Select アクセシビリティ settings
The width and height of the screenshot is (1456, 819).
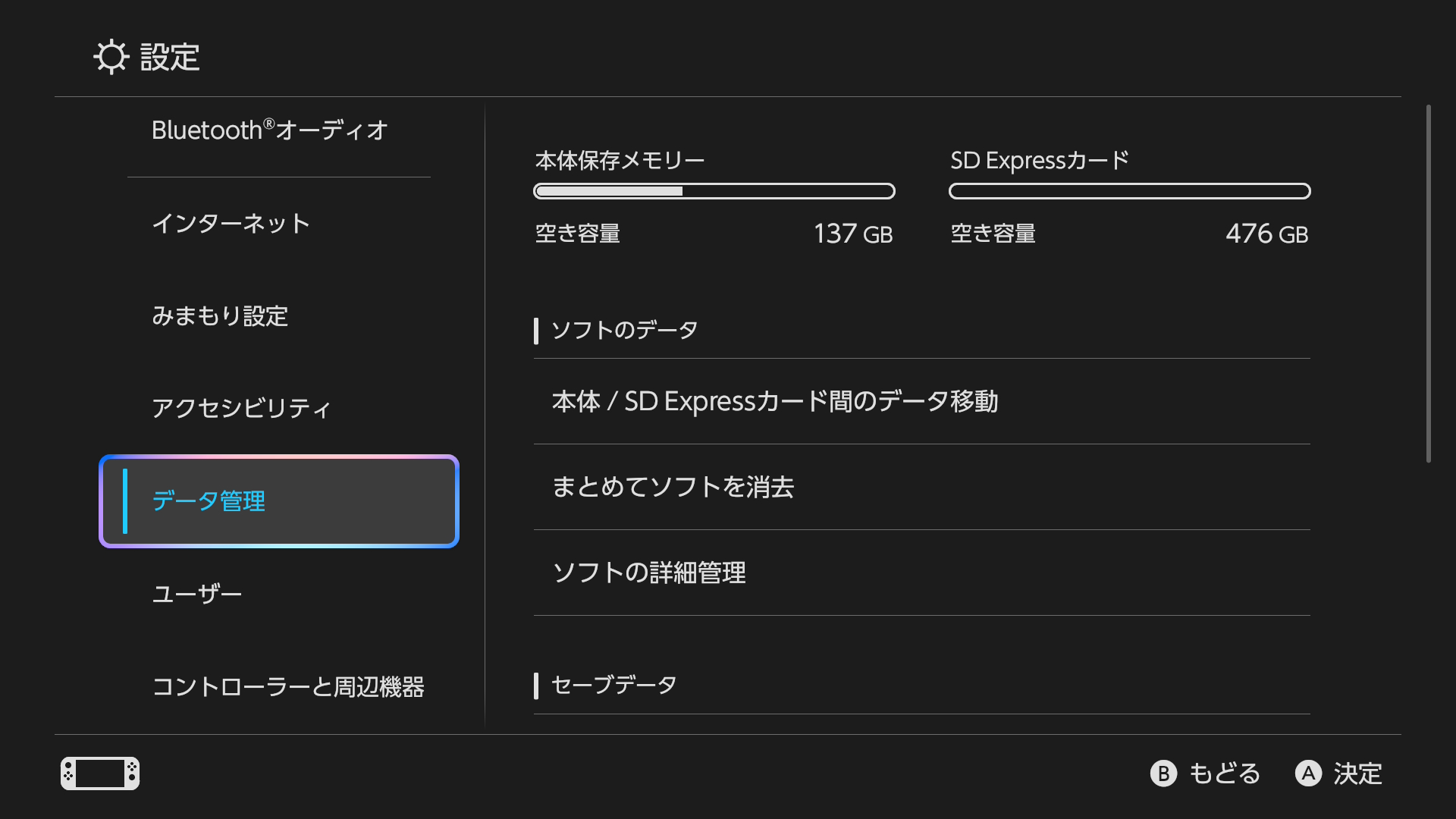point(241,409)
